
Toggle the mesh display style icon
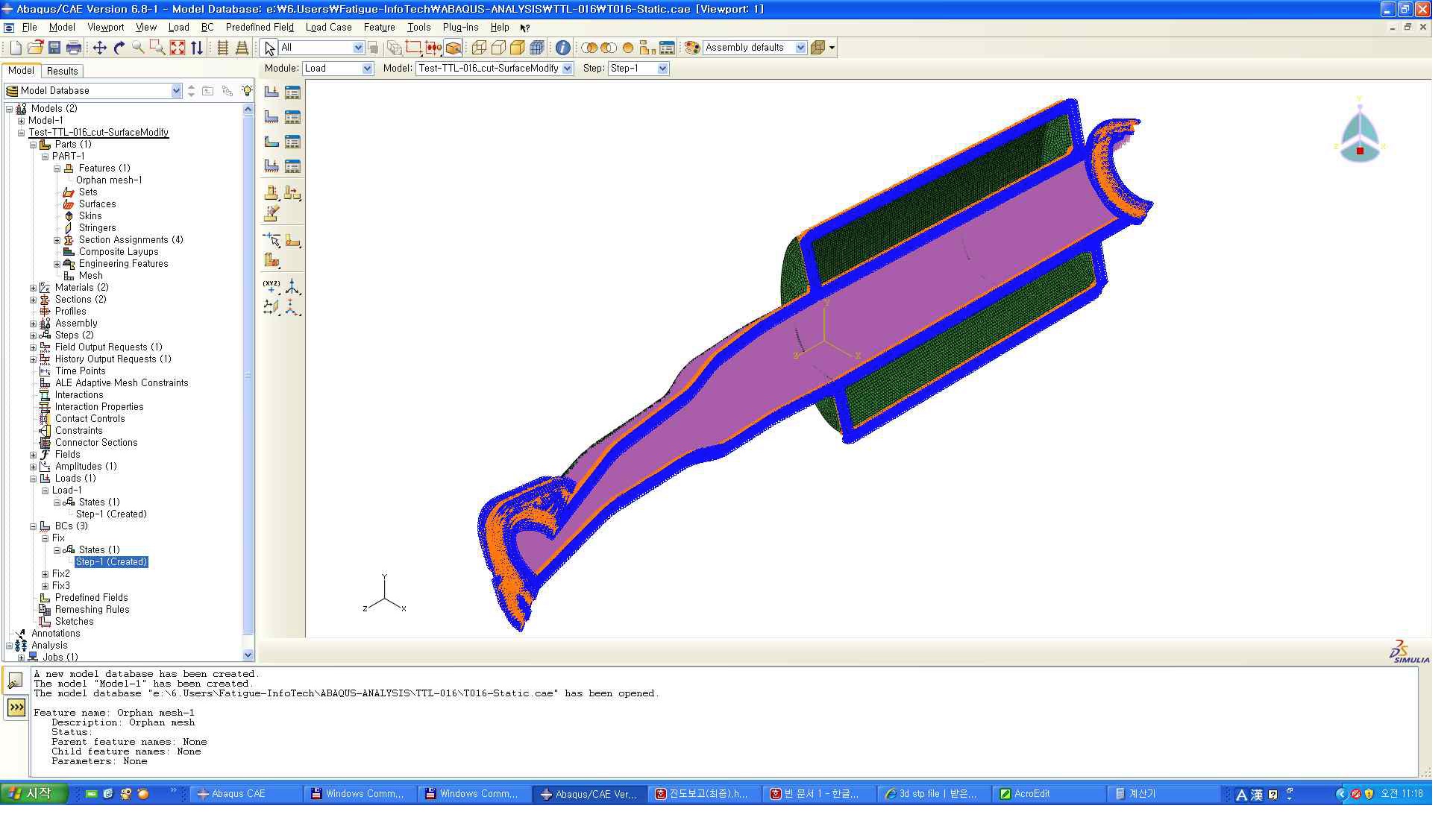pyautogui.click(x=537, y=48)
